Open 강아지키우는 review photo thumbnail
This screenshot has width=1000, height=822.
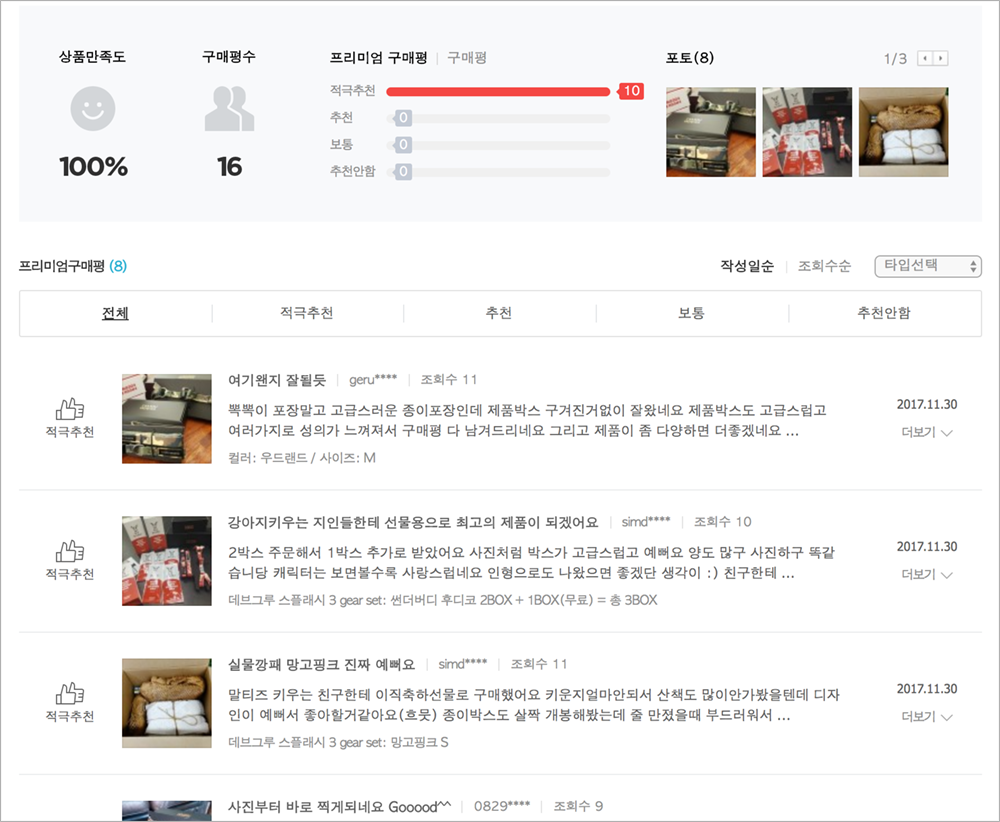click(x=166, y=561)
